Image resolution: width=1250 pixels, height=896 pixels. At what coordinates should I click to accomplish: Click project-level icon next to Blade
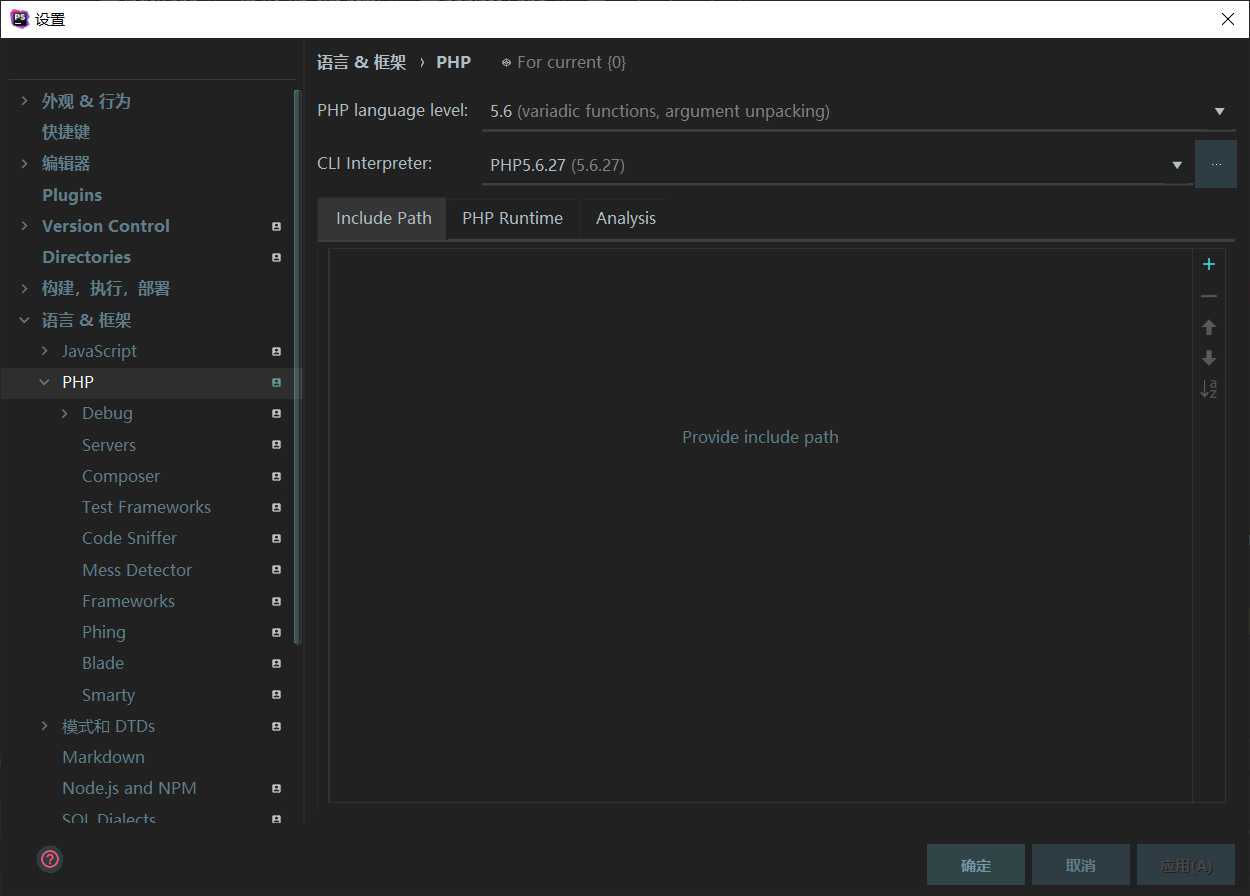277,664
